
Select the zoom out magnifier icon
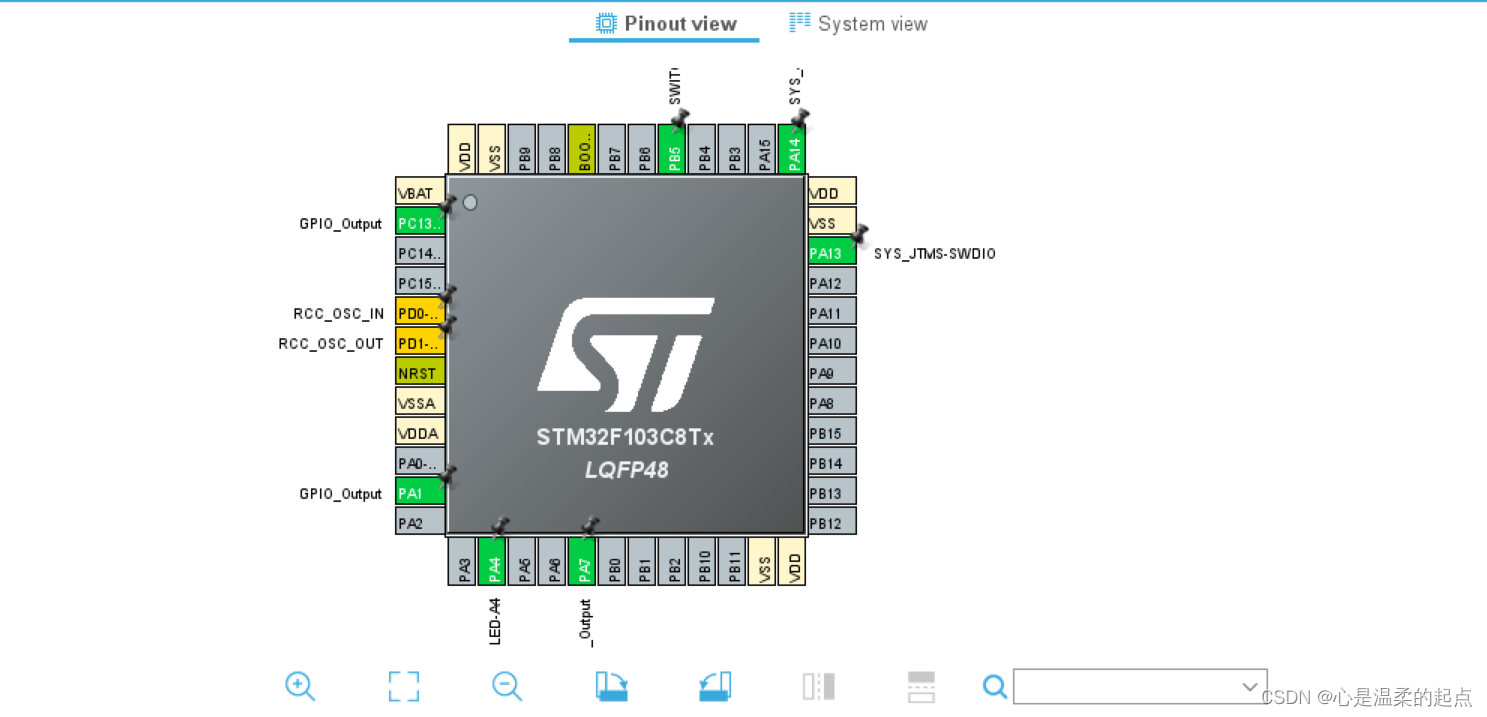pyautogui.click(x=506, y=687)
